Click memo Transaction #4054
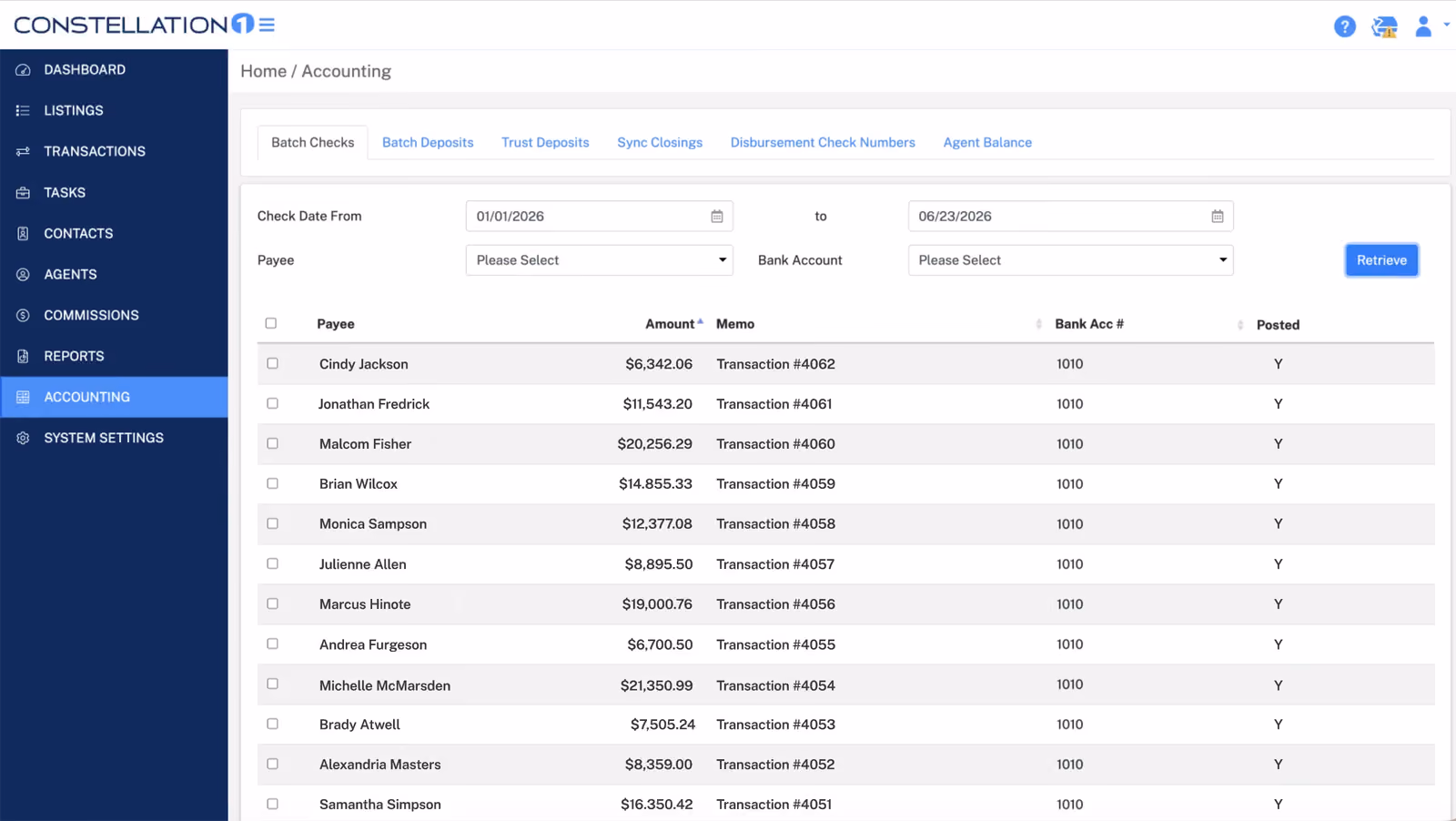 click(x=775, y=685)
